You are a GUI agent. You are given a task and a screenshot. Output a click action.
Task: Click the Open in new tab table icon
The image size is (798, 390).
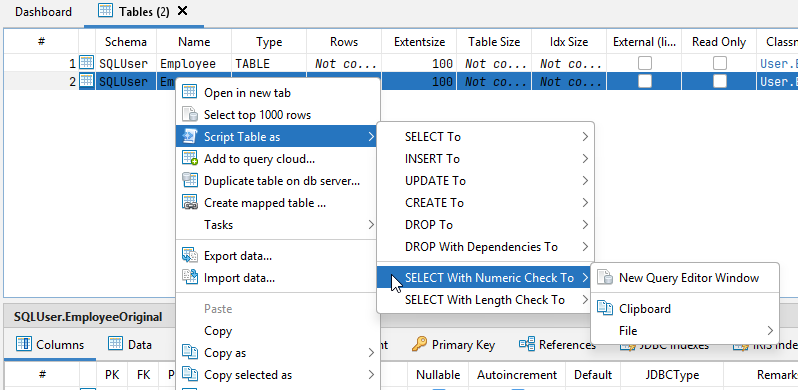coord(189,92)
